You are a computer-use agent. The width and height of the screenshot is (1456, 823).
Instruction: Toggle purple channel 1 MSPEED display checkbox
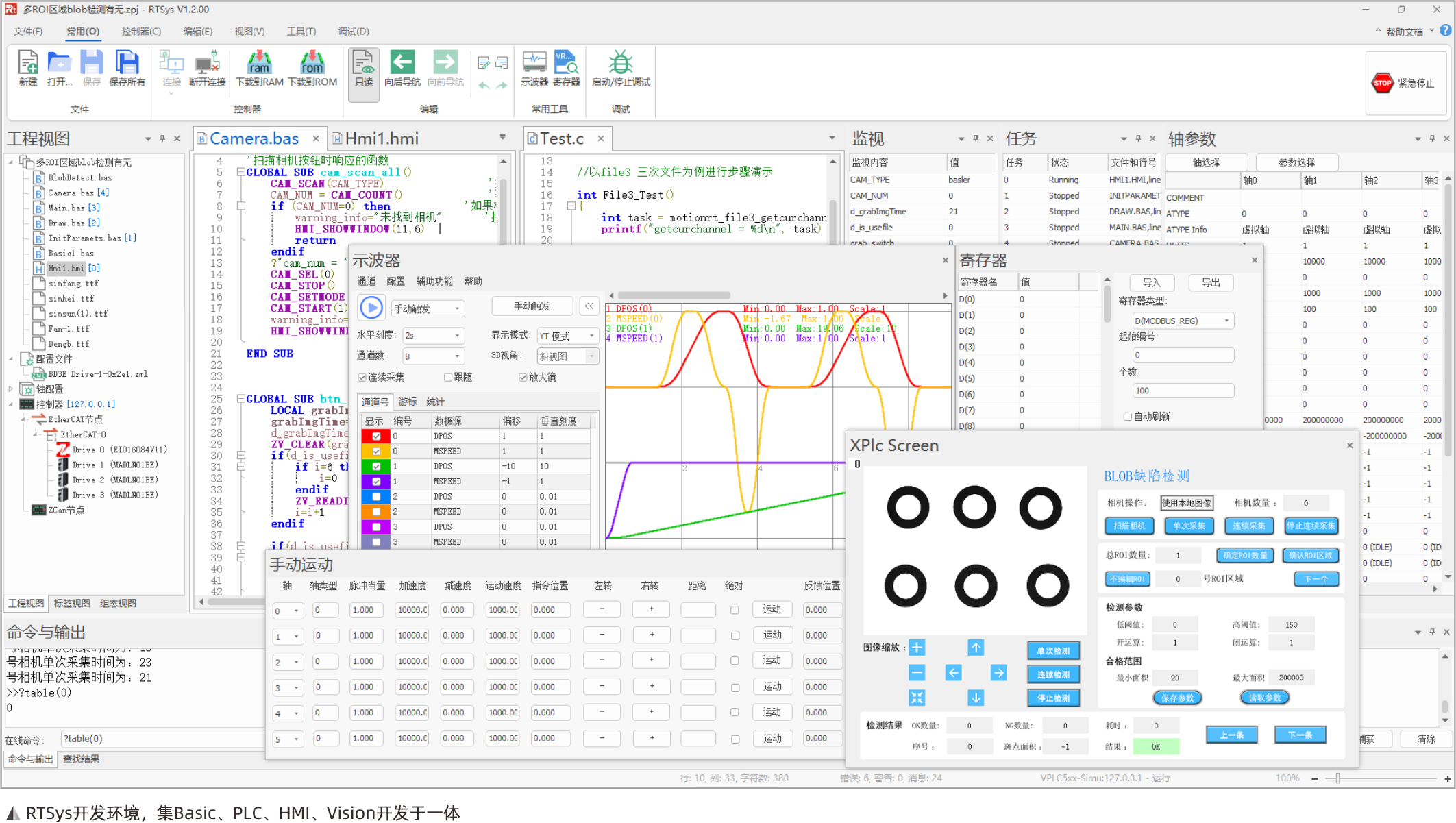(x=376, y=482)
